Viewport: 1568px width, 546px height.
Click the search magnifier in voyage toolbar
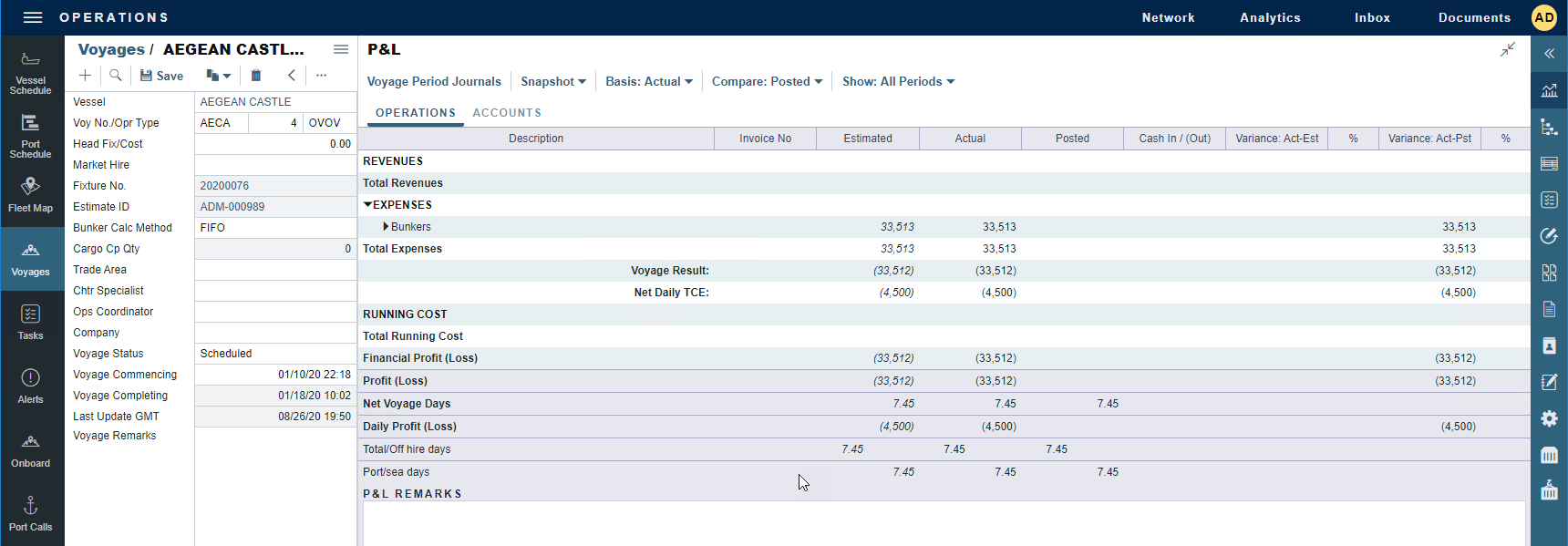(116, 76)
